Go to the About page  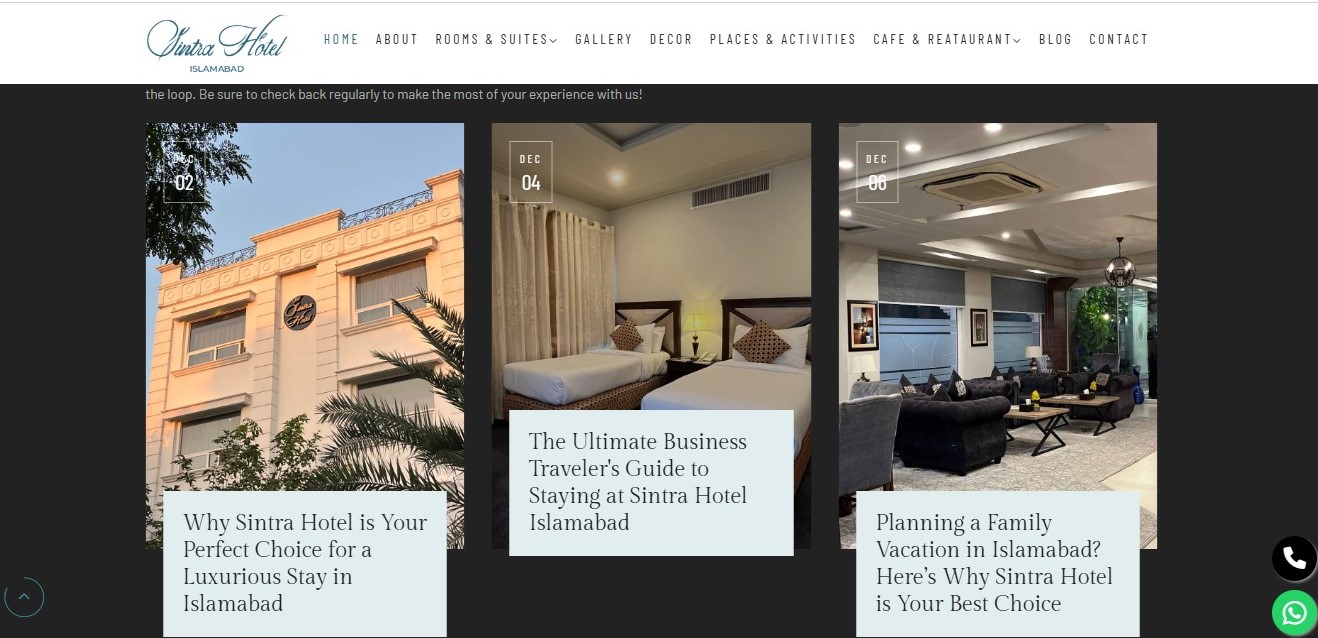tap(397, 39)
